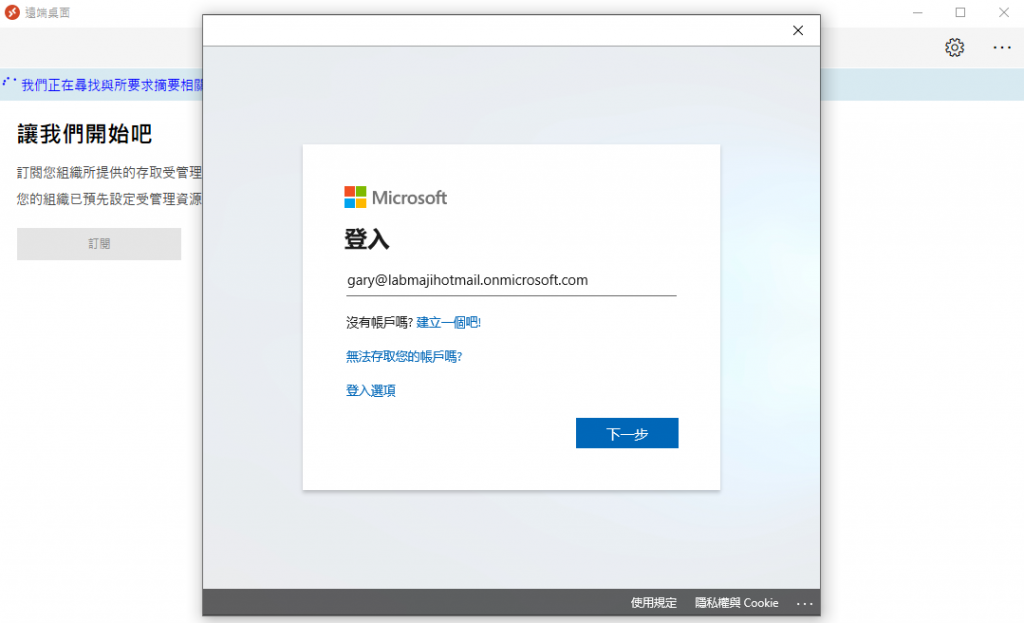1024x623 pixels.
Task: Open Remote Desktop settings gear
Action: (954, 48)
